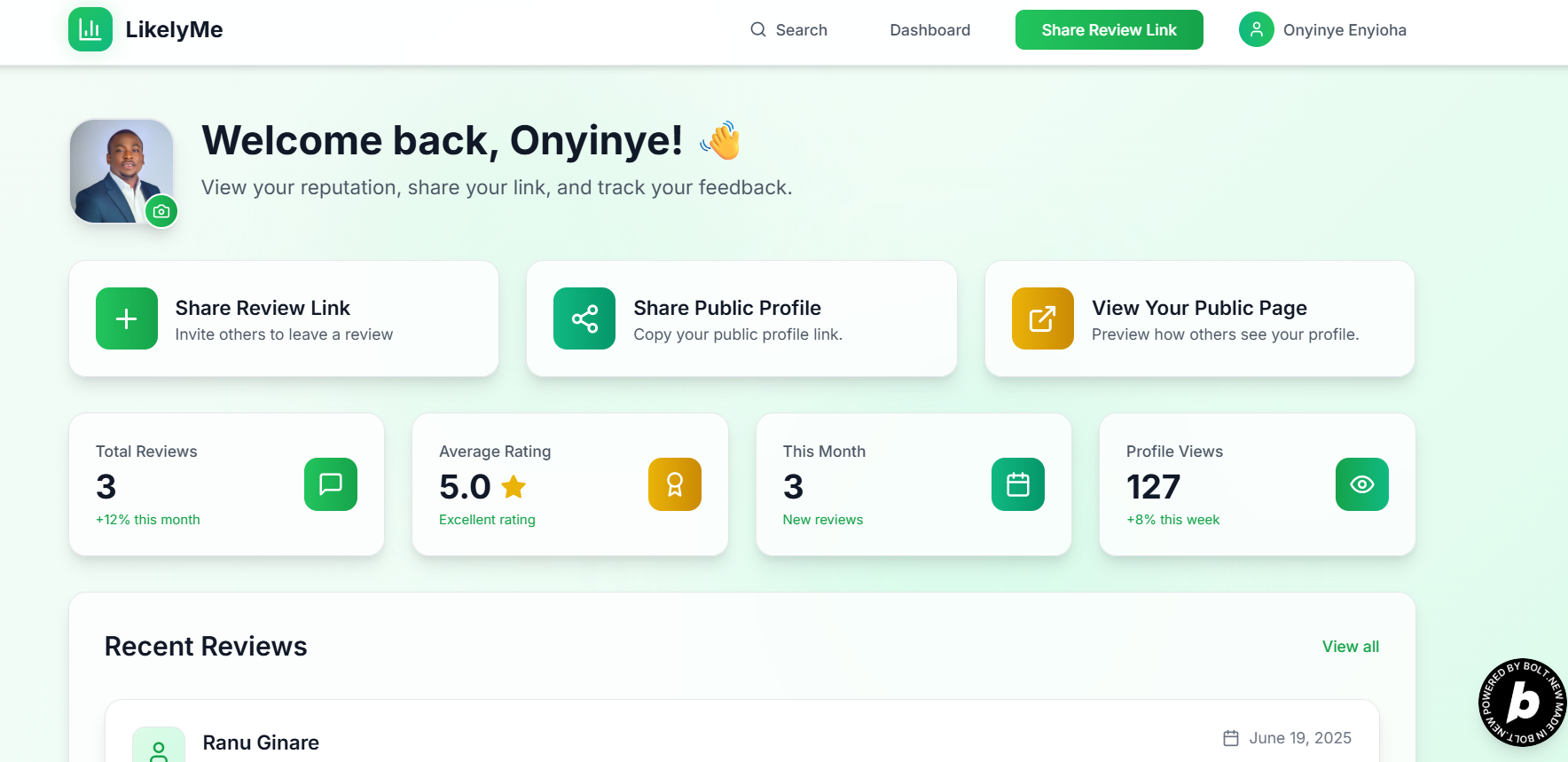The height and width of the screenshot is (762, 1568).
Task: Click the green Share Review Link header button
Action: click(1109, 29)
